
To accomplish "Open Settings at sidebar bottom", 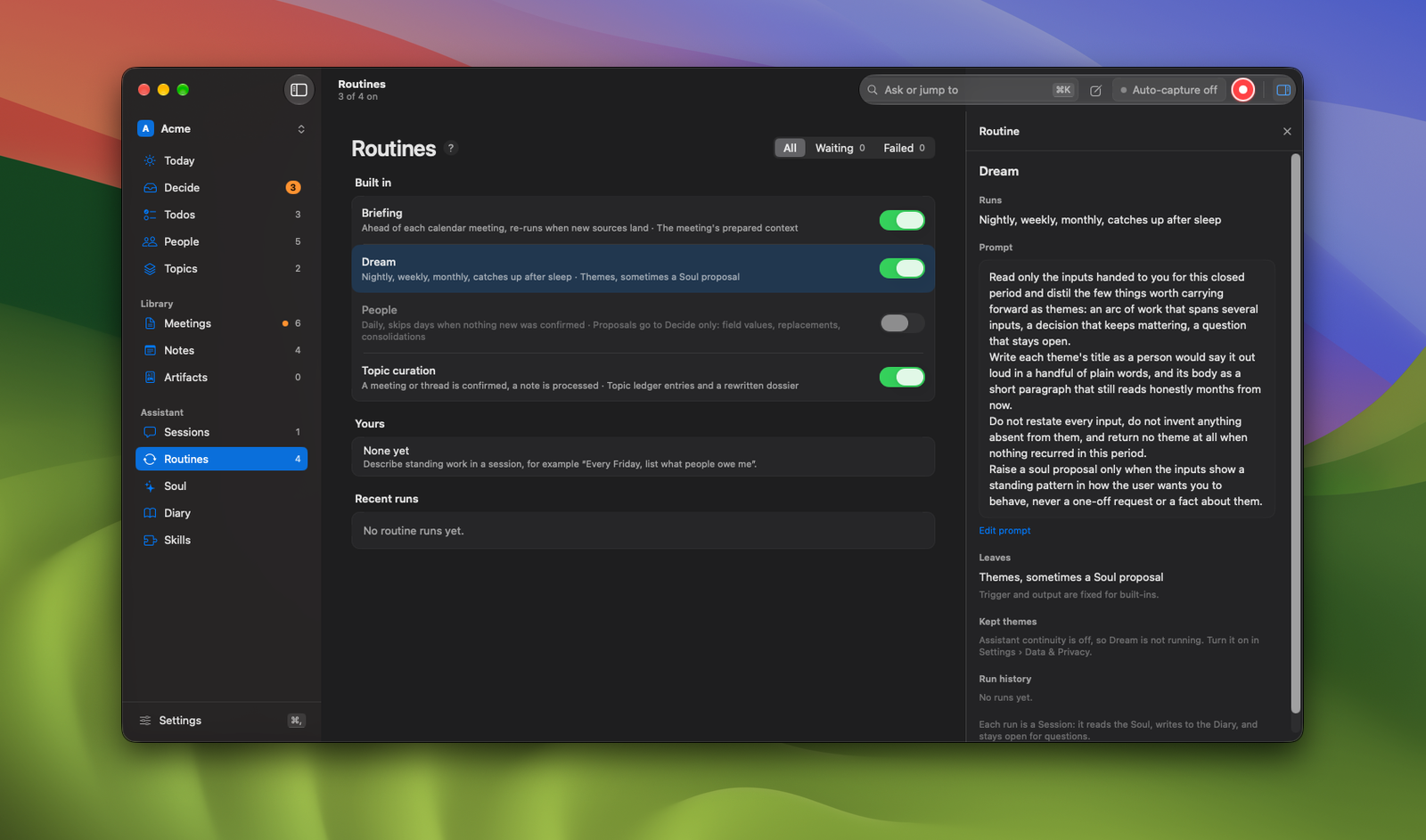I will tap(221, 721).
